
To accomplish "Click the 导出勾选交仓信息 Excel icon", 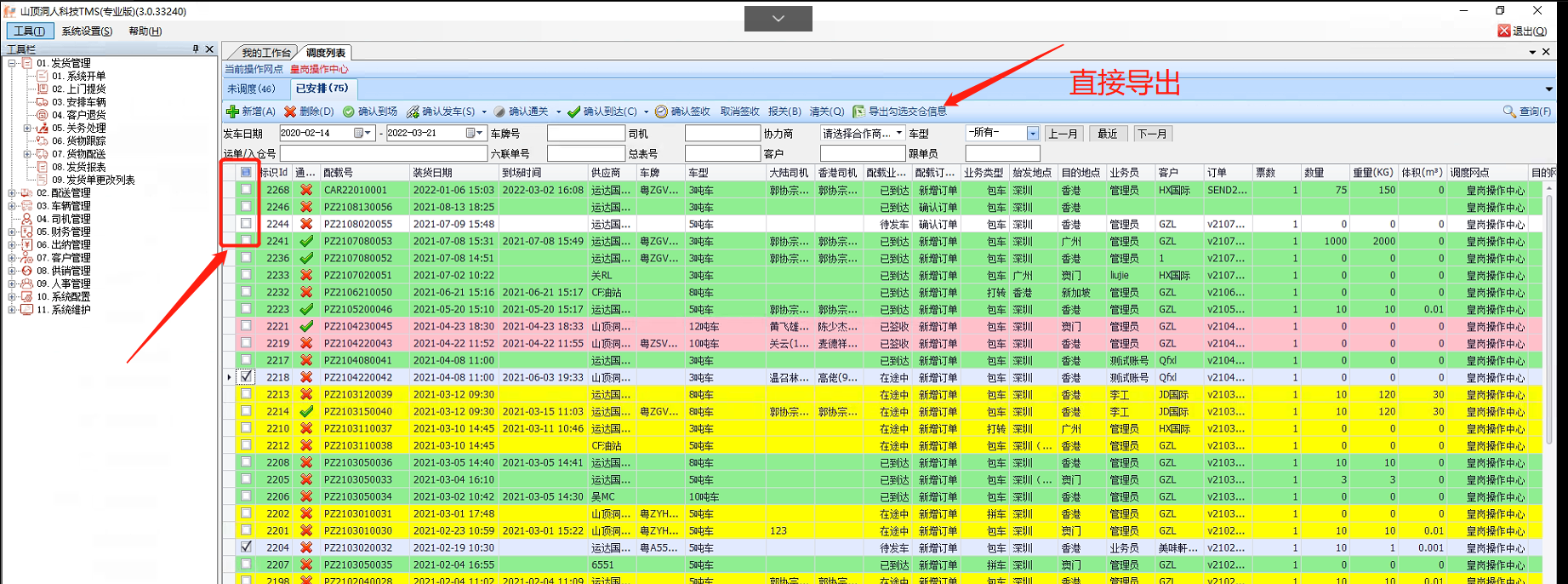I will click(858, 112).
